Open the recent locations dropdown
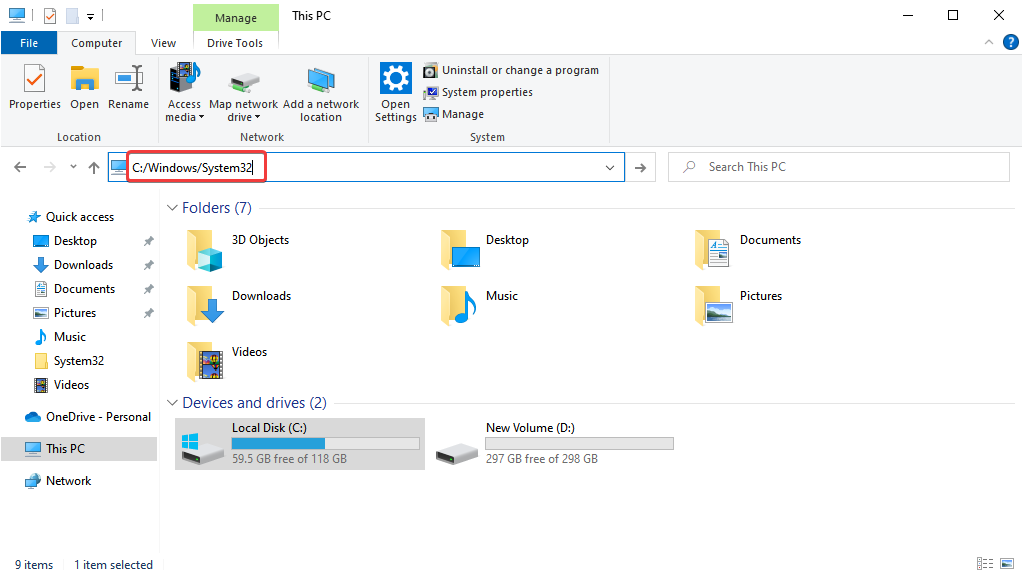1023x577 pixels. [73, 167]
